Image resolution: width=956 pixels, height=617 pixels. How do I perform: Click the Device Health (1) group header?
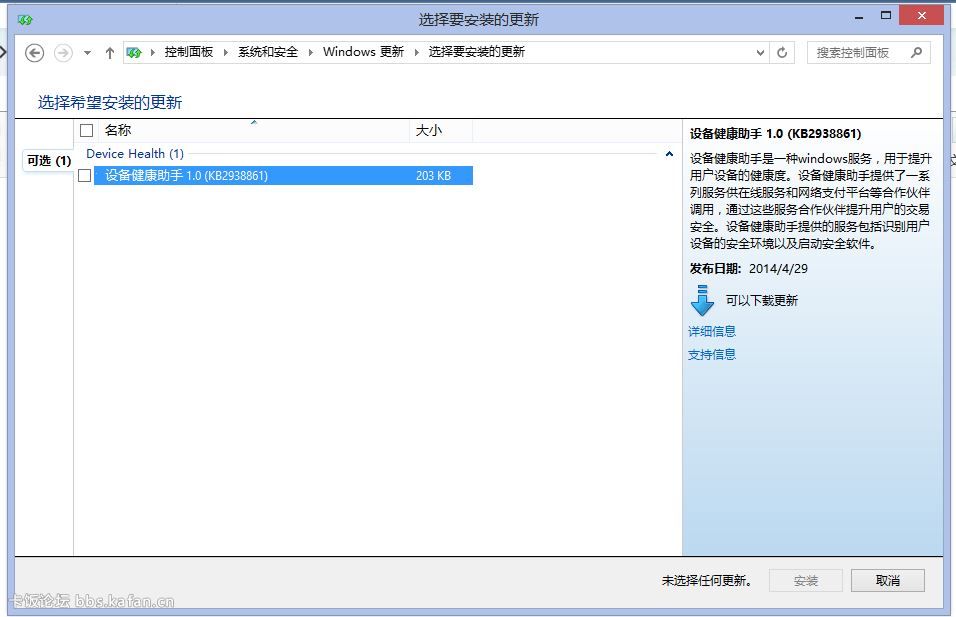pos(135,154)
